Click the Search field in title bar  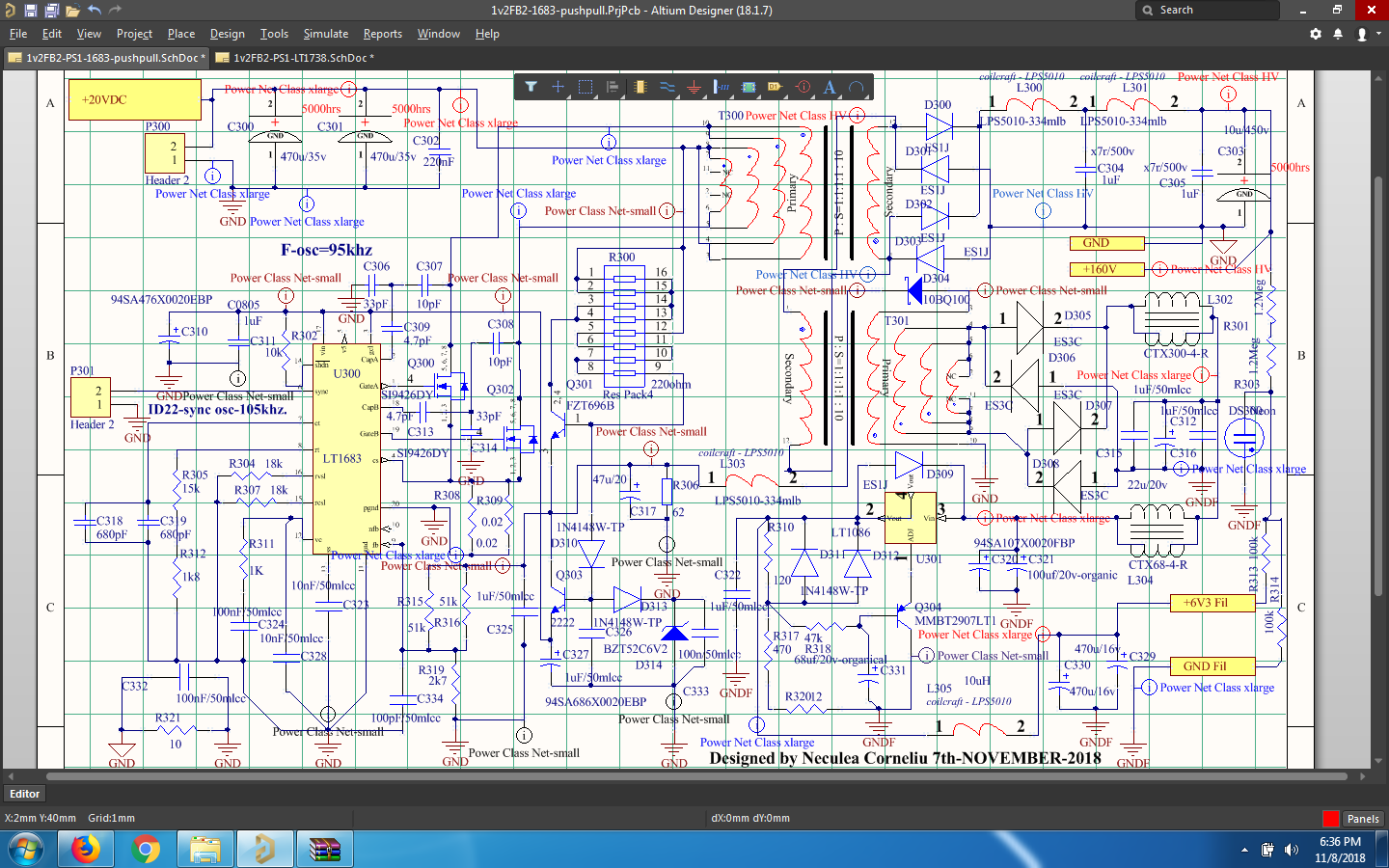pyautogui.click(x=1208, y=10)
